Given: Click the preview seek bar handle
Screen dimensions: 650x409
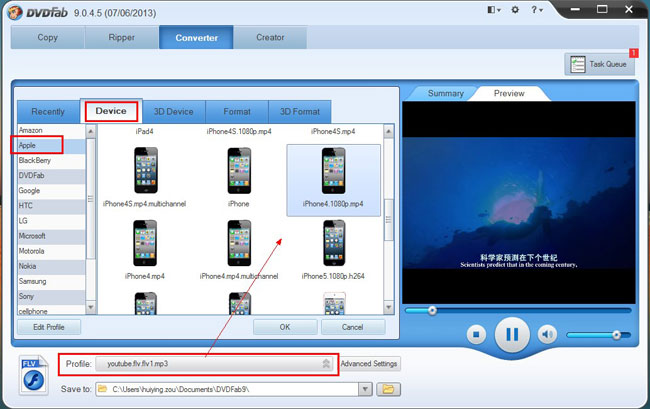Looking at the screenshot, I should click(432, 310).
